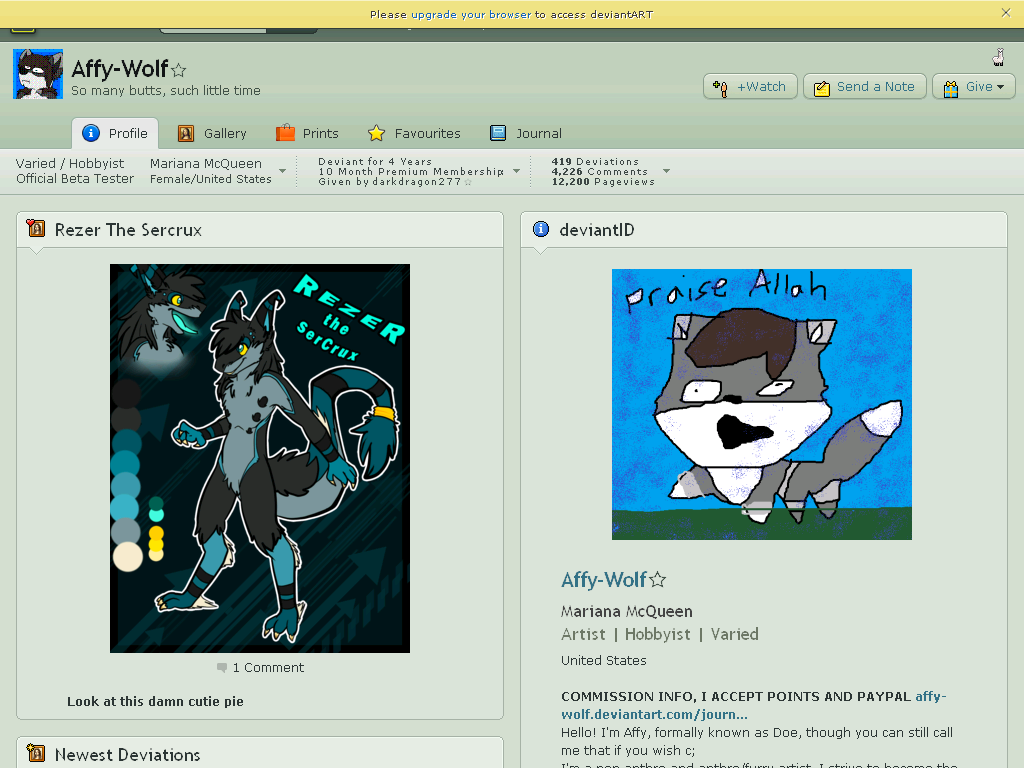Click the Prints shopping bag icon
The image size is (1024, 768).
(285, 133)
